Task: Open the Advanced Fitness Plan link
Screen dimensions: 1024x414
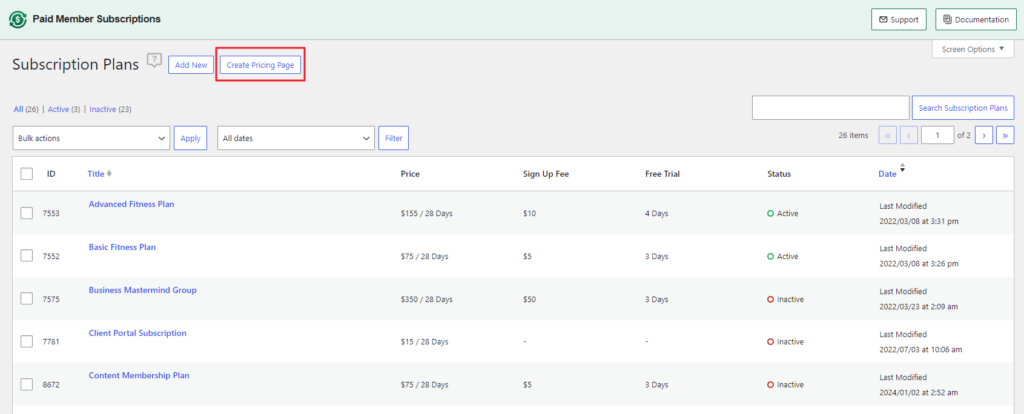Action: coord(131,204)
